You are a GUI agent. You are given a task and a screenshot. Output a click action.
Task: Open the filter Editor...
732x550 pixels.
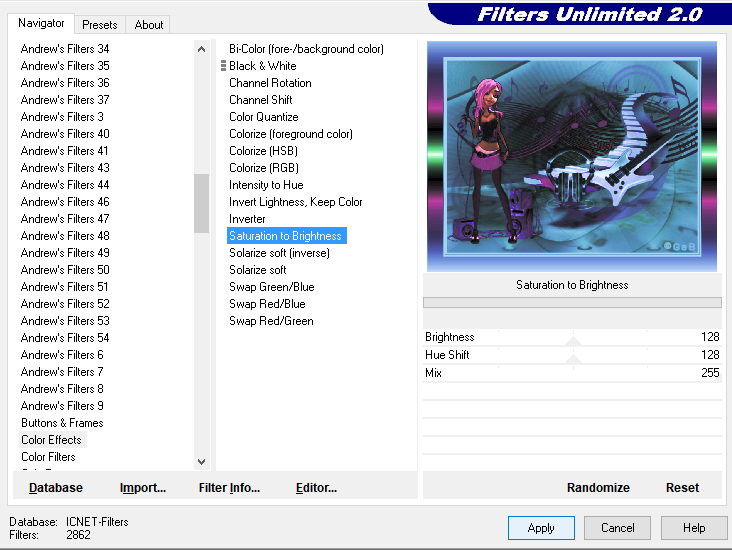[316, 487]
